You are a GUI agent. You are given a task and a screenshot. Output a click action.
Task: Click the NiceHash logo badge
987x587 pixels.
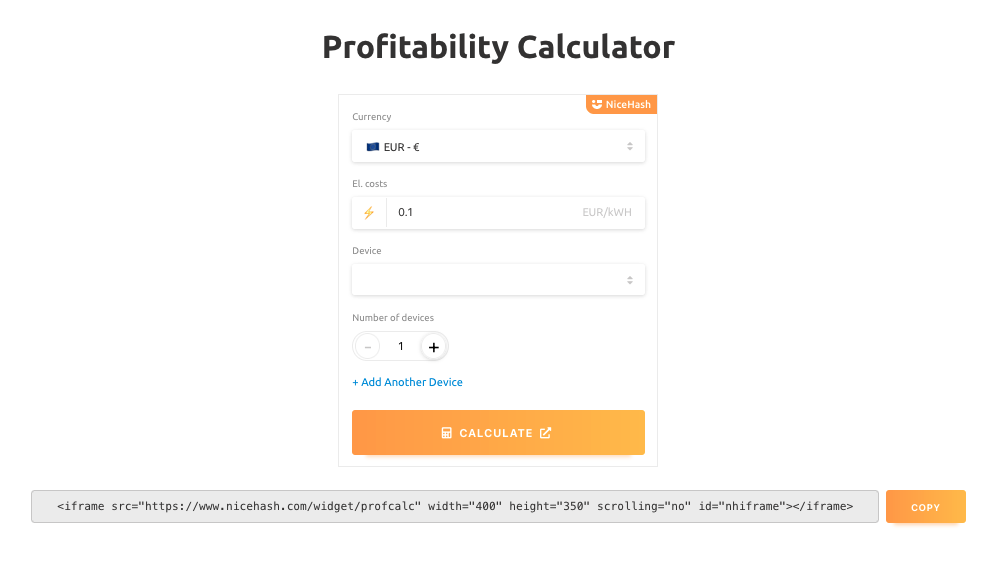click(x=621, y=104)
